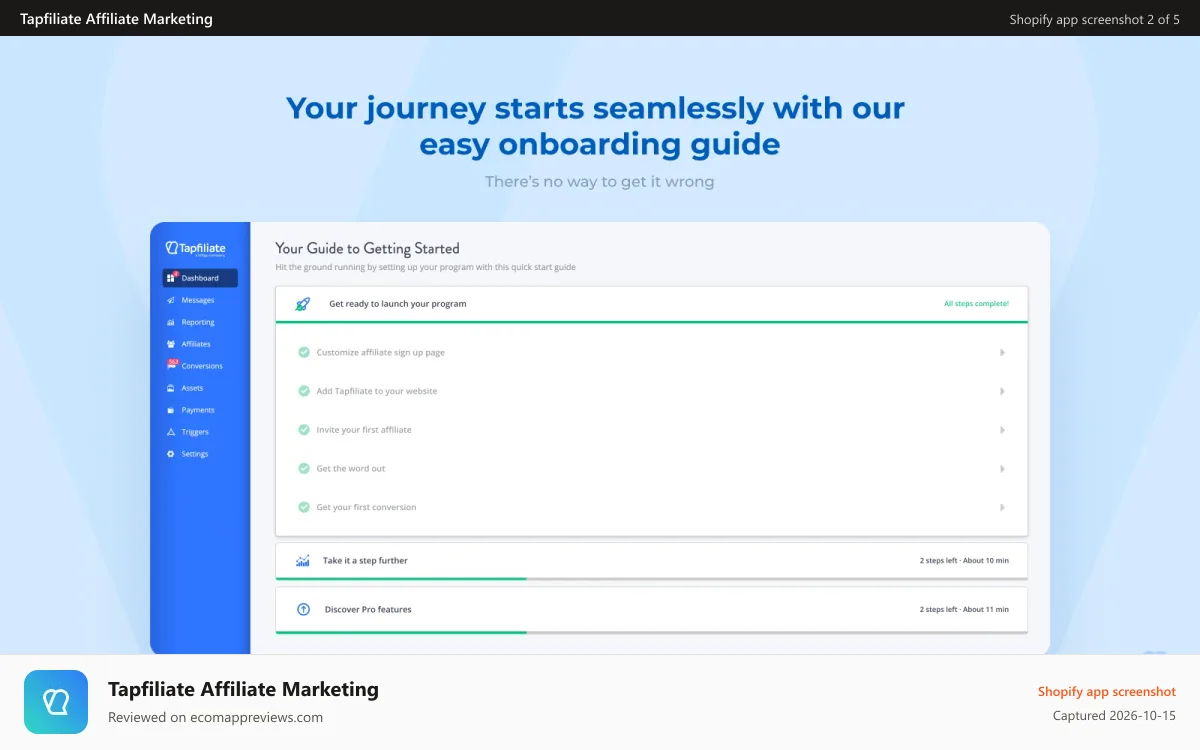Click the Tapfiliate app icon in the footer
1200x750 pixels.
click(x=56, y=702)
